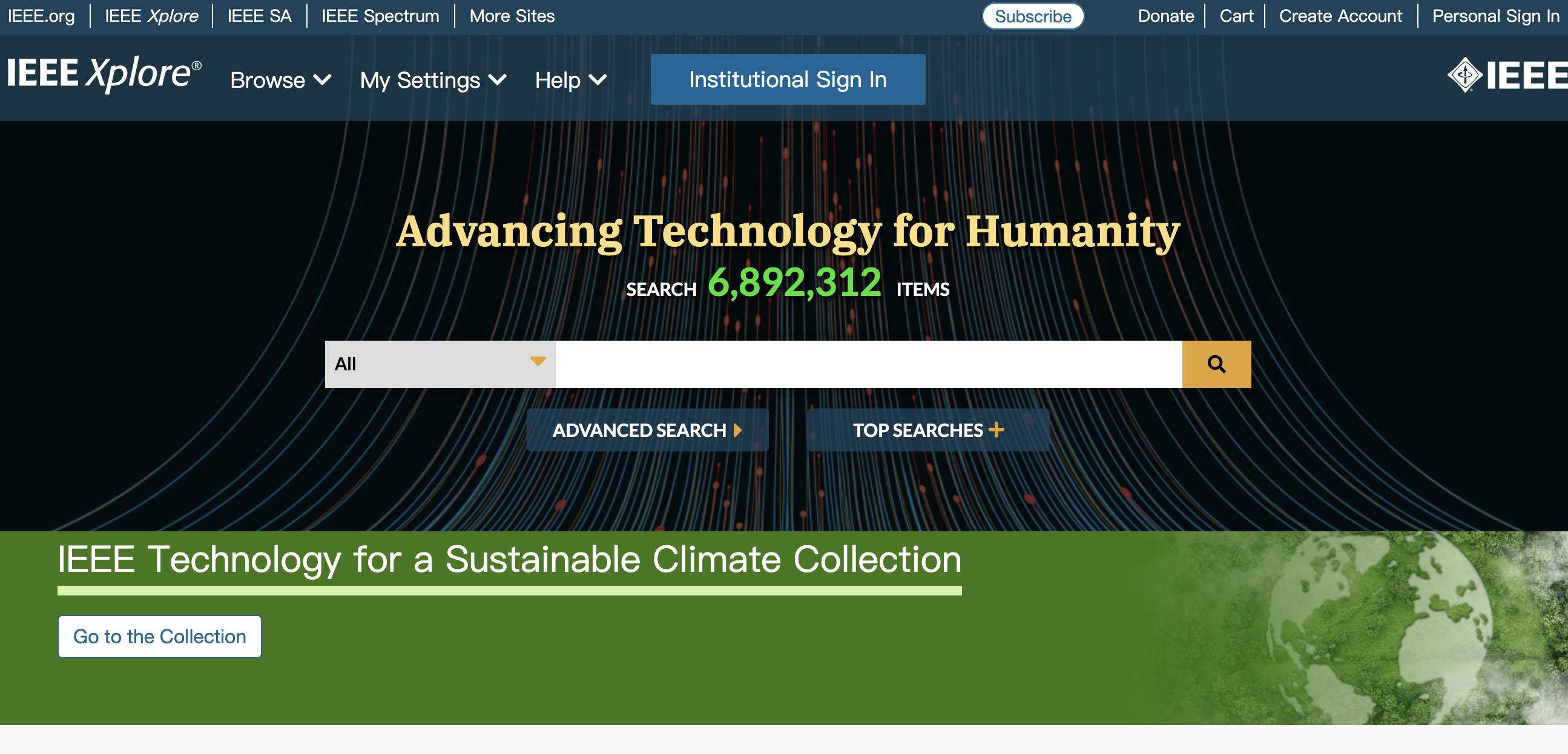Viewport: 1568px width, 754px height.
Task: Click Personal Sign In
Action: (x=1495, y=16)
